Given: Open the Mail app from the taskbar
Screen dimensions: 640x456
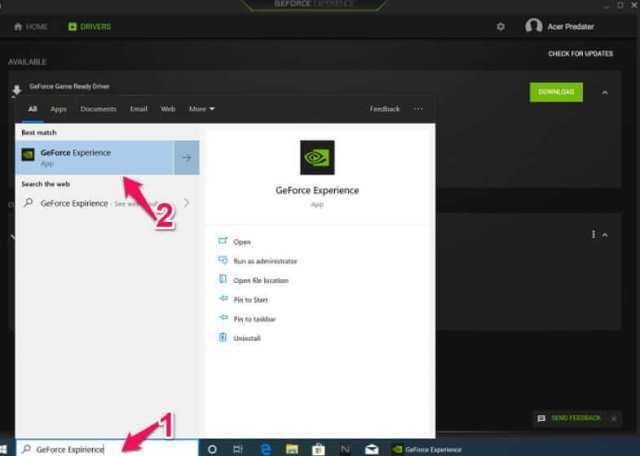Looking at the screenshot, I should click(x=371, y=449).
